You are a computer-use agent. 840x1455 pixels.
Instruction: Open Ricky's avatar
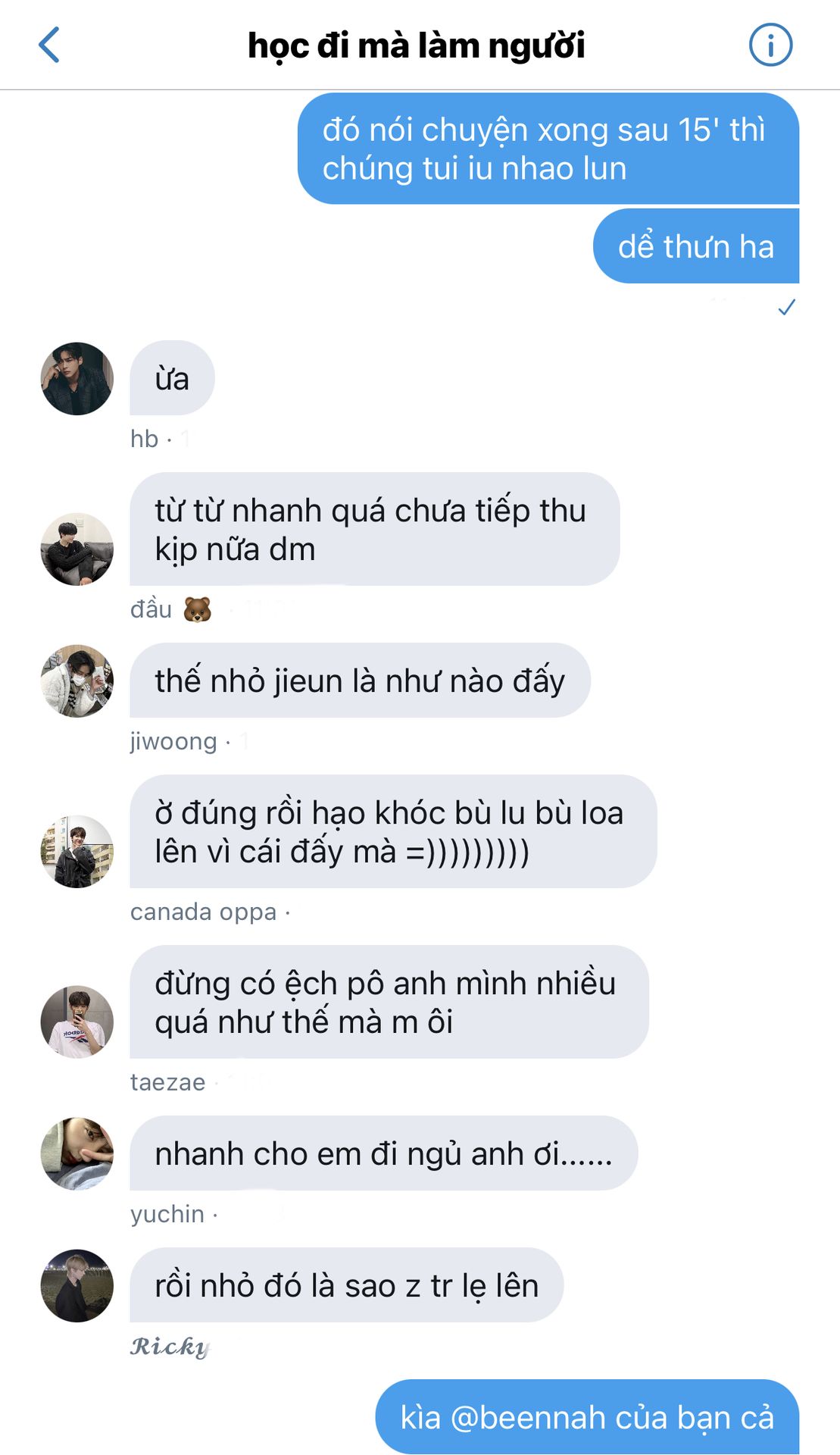coord(77,1286)
